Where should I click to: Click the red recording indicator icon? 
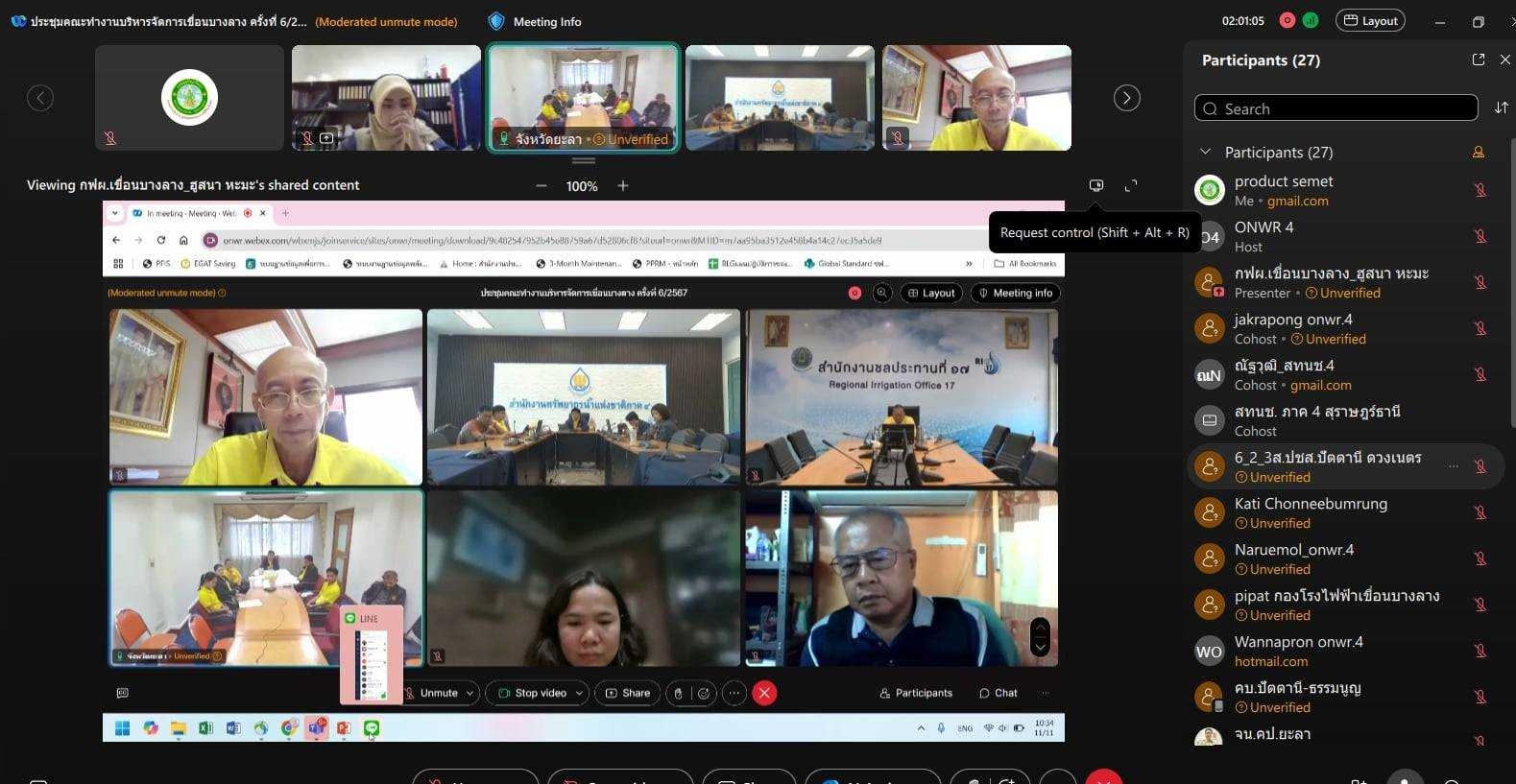click(x=1287, y=20)
